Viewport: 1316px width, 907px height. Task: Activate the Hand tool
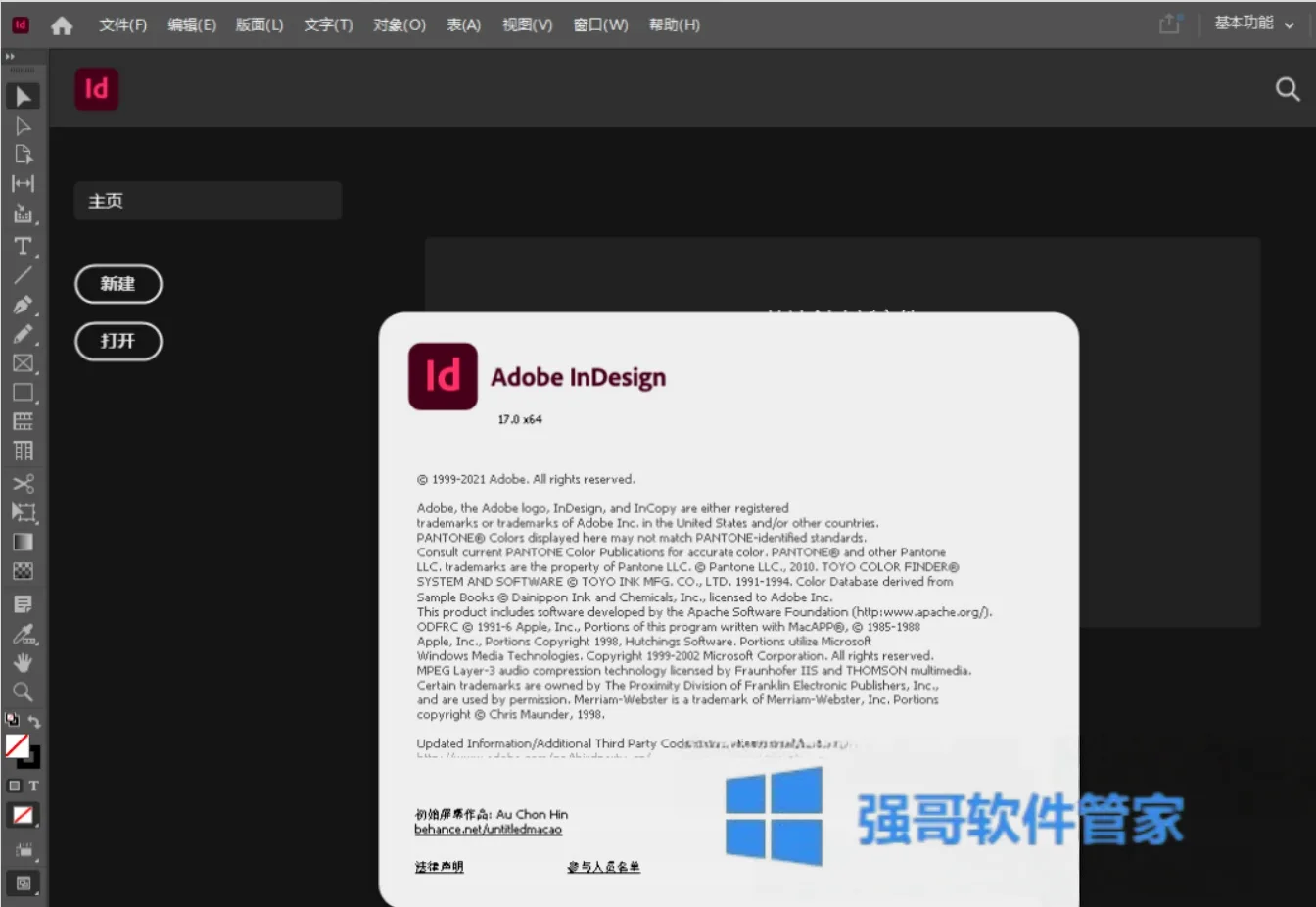23,663
